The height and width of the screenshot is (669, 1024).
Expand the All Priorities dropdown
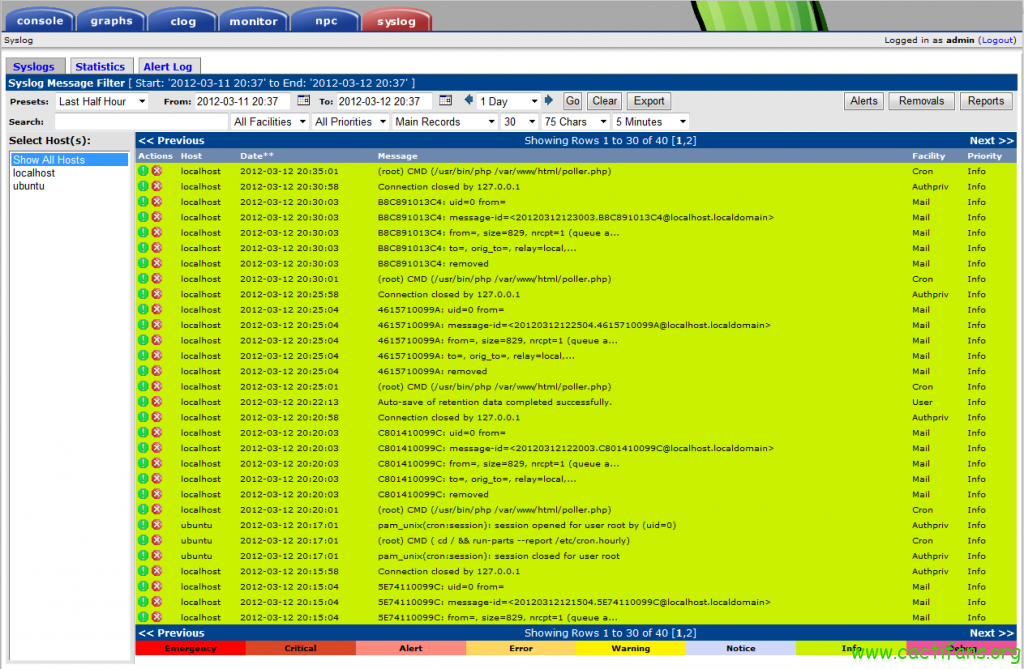coord(350,122)
